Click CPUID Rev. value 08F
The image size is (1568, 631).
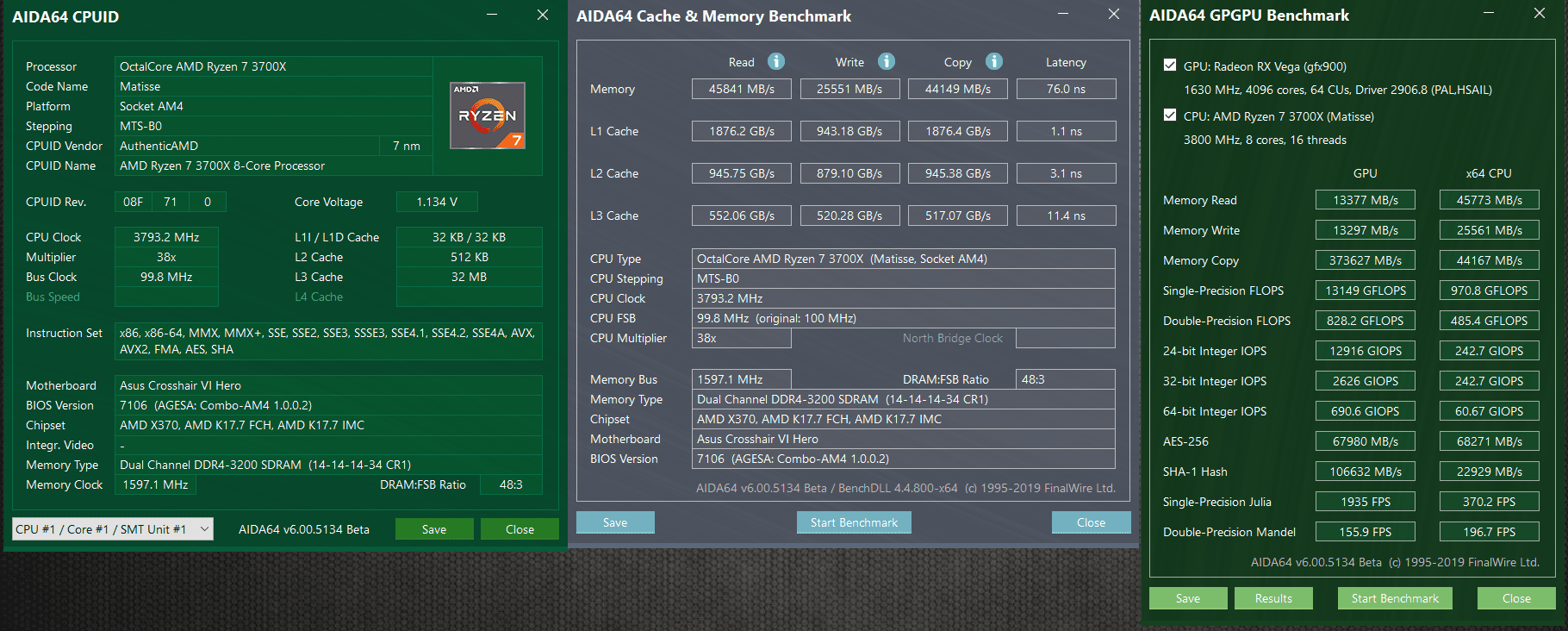coord(134,202)
